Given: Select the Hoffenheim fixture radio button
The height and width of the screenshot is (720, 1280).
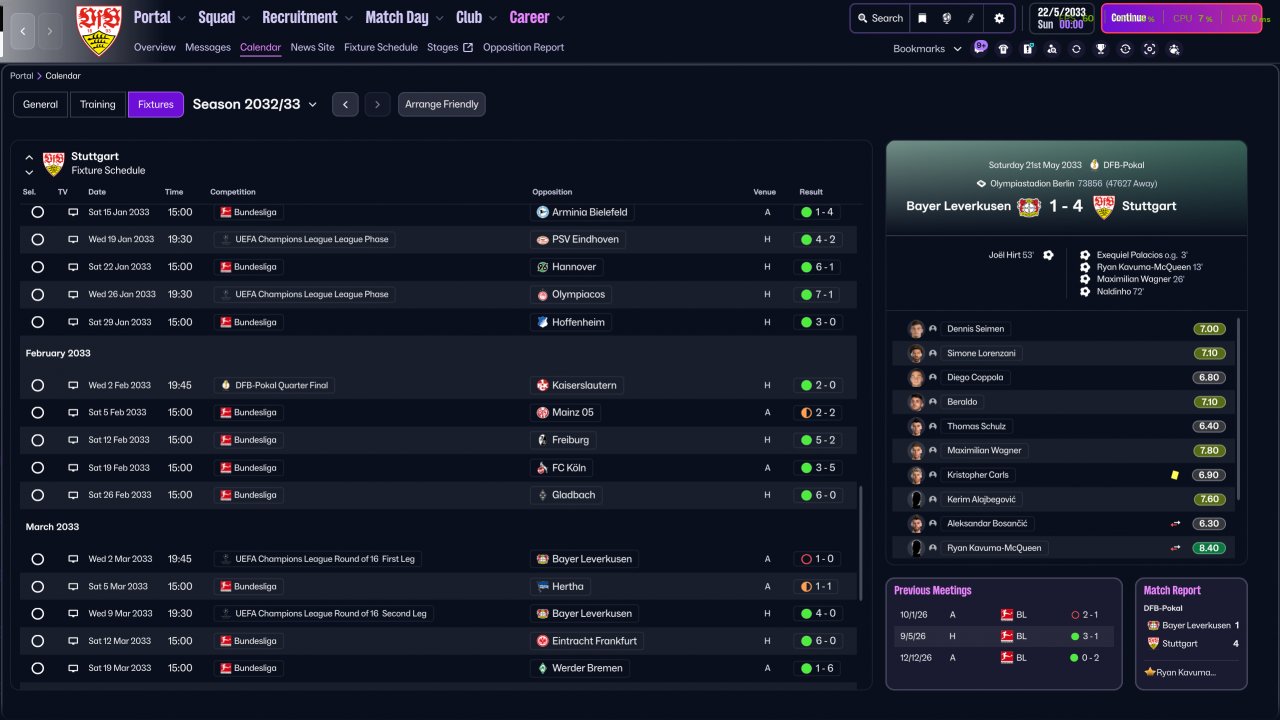Looking at the screenshot, I should 38,322.
